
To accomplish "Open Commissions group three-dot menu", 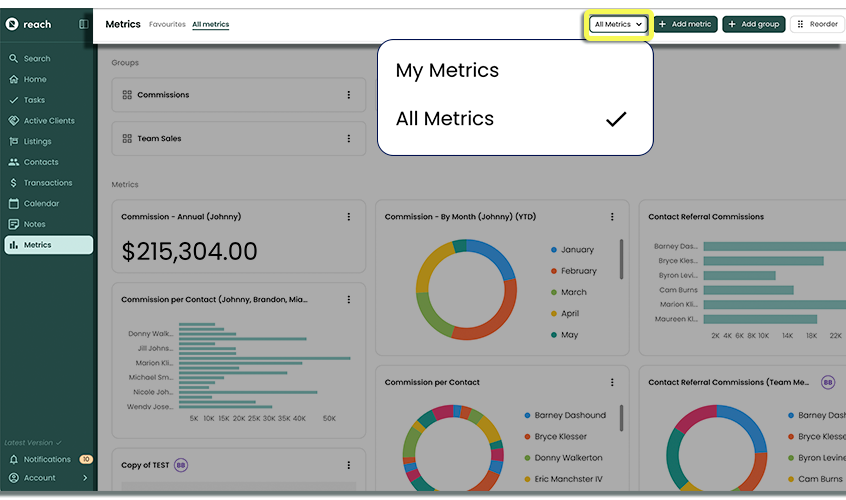I will [x=348, y=95].
